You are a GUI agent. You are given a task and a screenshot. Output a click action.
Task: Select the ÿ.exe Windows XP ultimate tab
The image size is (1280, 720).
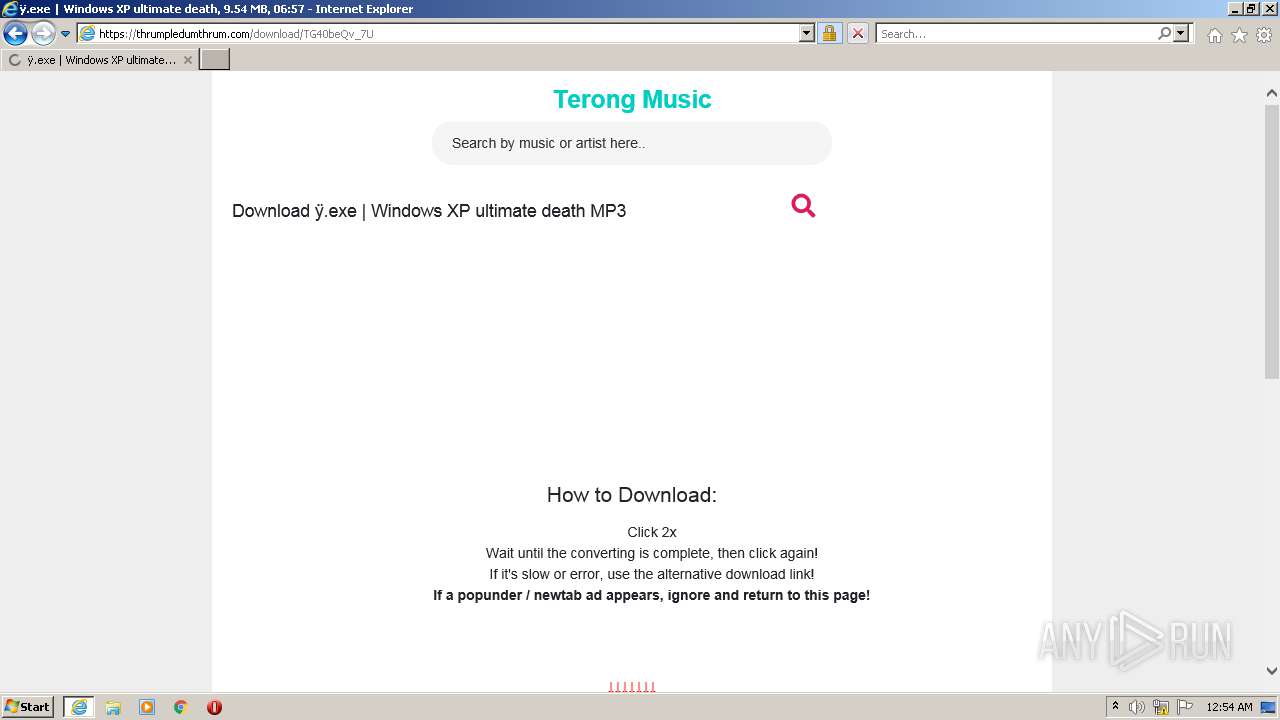pos(100,60)
